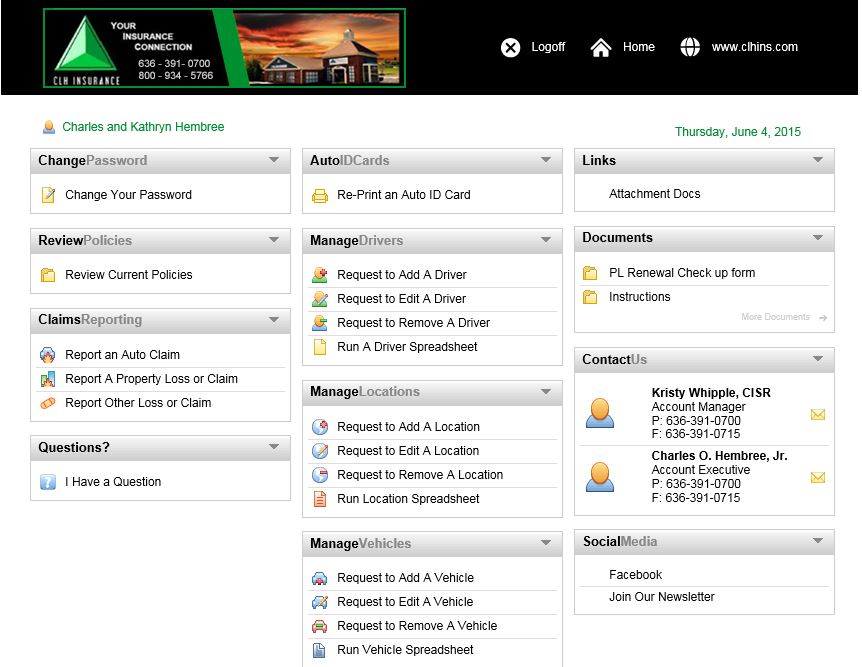Click the I Have a Question icon
Image resolution: width=862 pixels, height=667 pixels.
coord(48,482)
